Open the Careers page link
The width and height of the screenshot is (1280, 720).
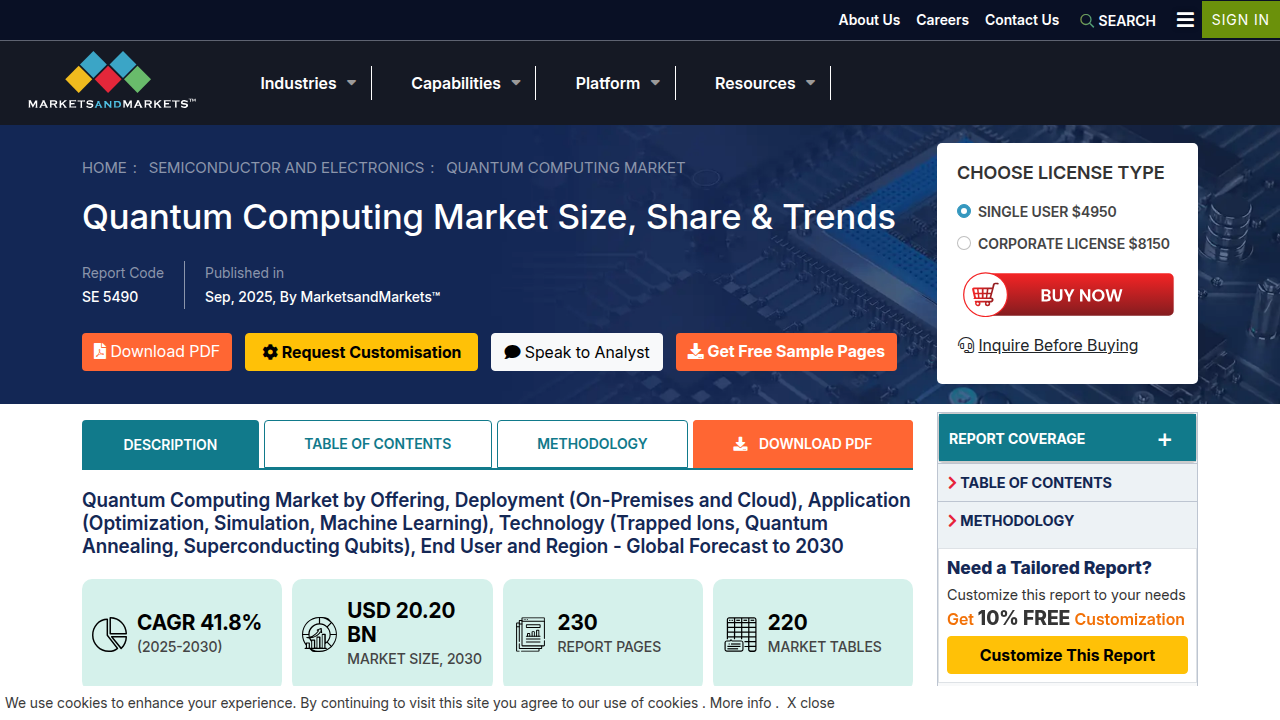tap(942, 20)
